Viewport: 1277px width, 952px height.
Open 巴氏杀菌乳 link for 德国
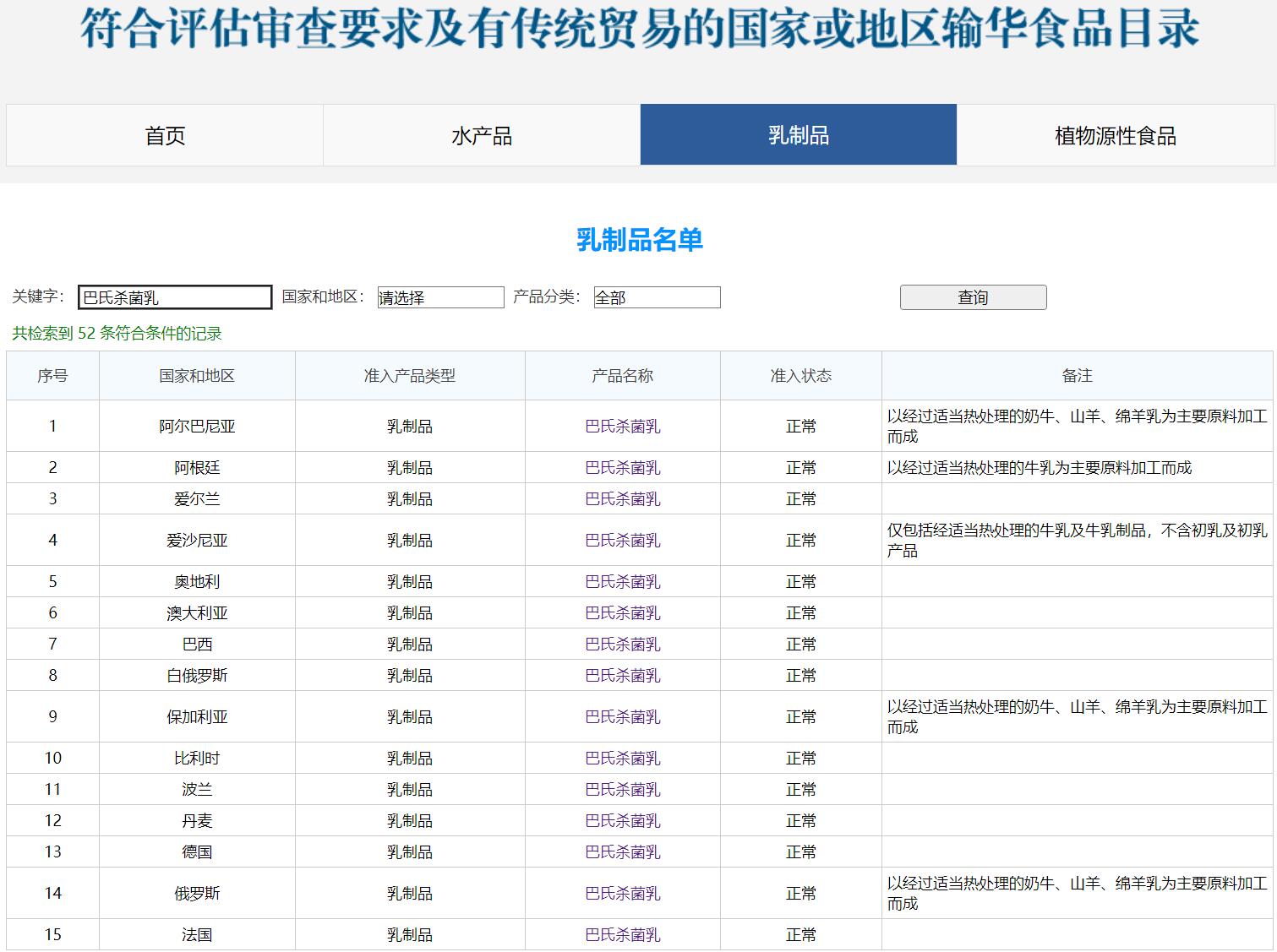click(622, 852)
